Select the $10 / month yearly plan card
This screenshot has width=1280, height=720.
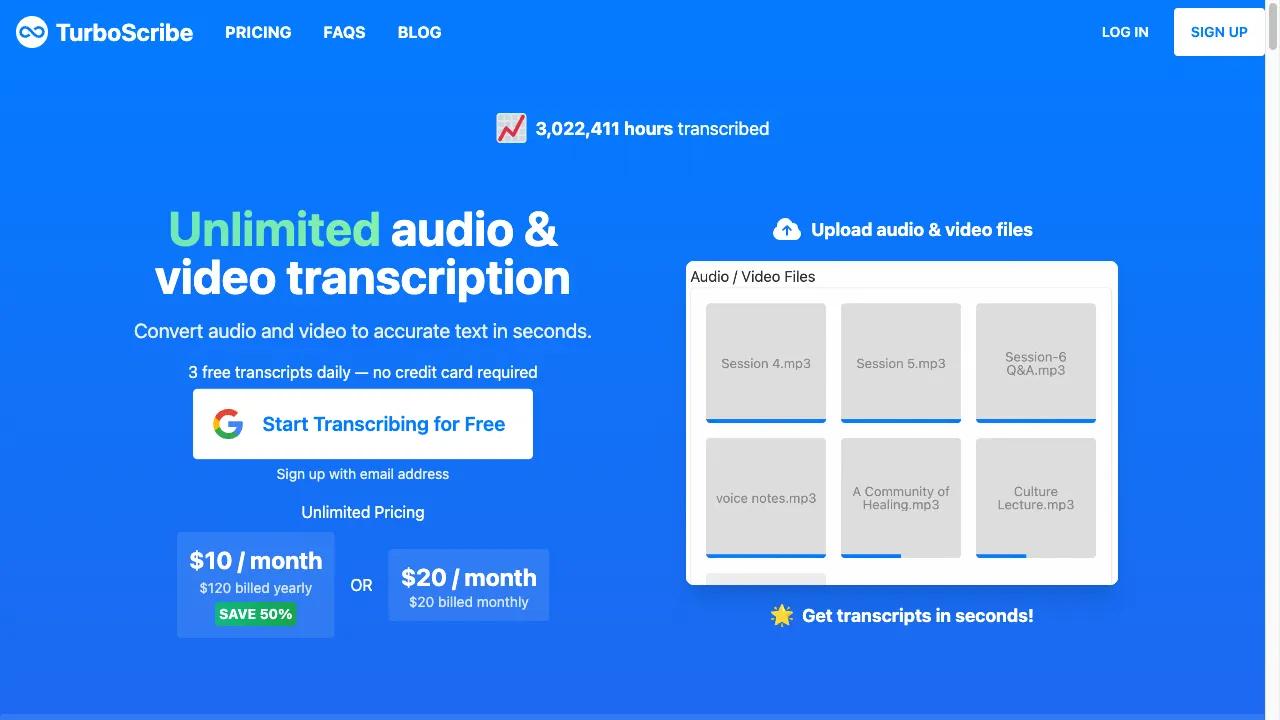pyautogui.click(x=256, y=585)
